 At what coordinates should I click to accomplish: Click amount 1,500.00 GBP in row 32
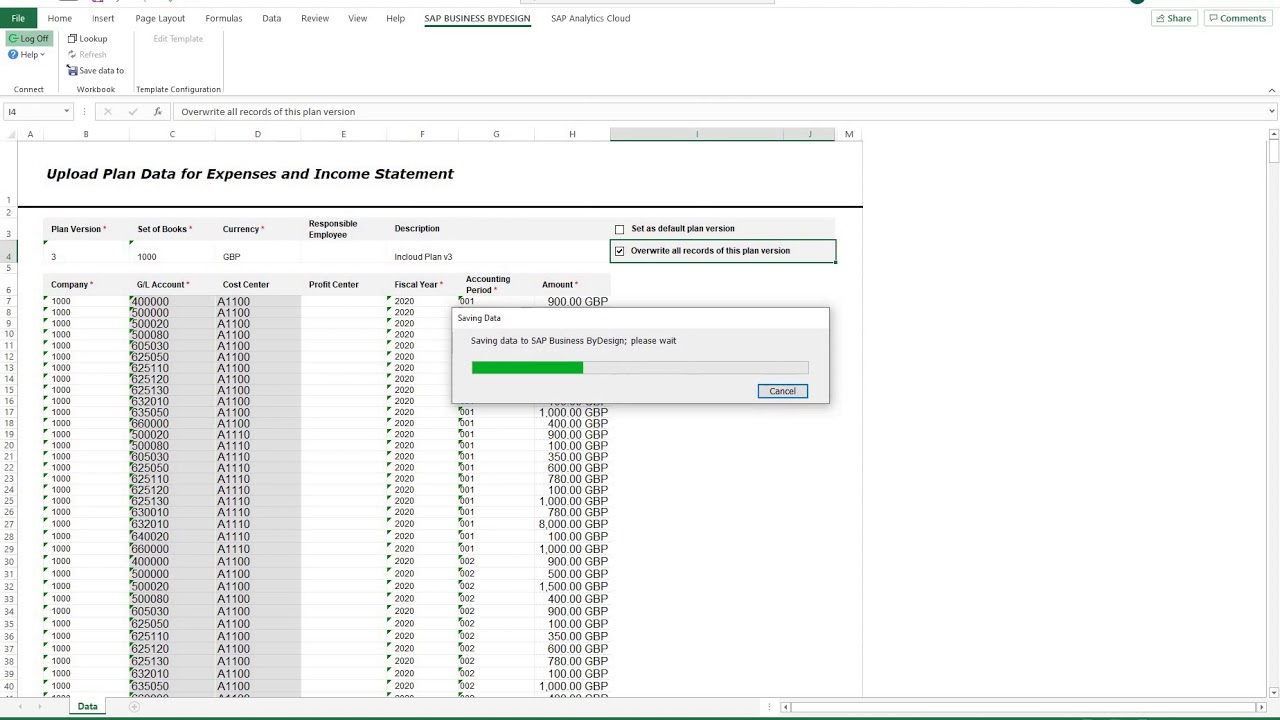pos(573,586)
